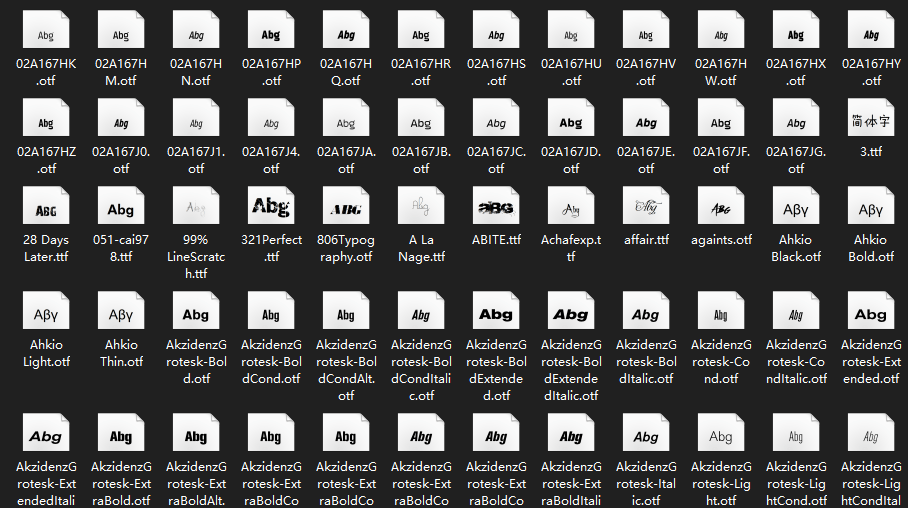The width and height of the screenshot is (908, 508).
Task: Select the 3.ttf Chinese font icon
Action: [871, 119]
